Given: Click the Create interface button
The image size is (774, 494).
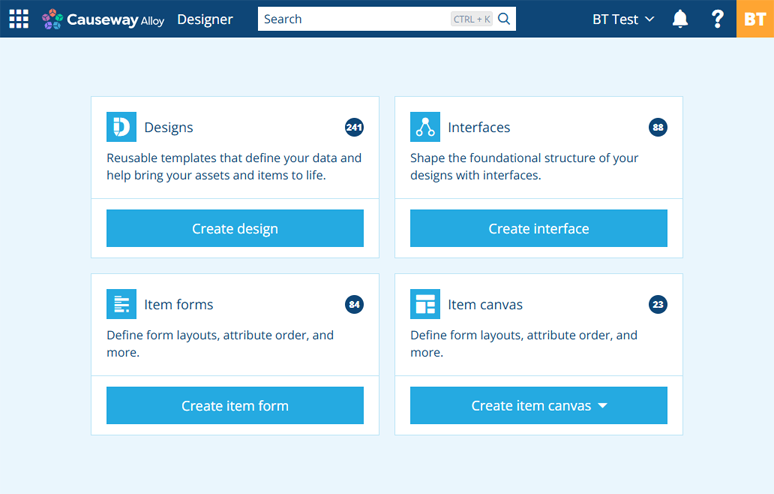Looking at the screenshot, I should [x=539, y=228].
